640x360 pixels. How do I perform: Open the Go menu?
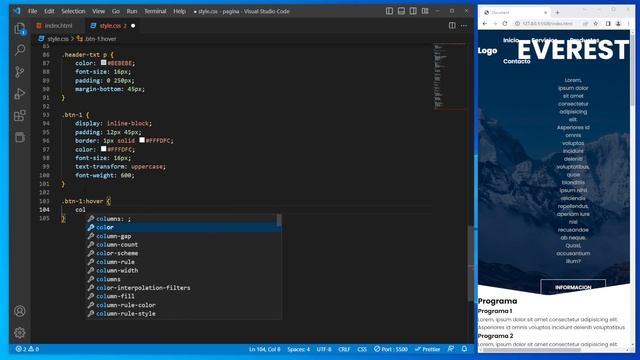click(116, 11)
